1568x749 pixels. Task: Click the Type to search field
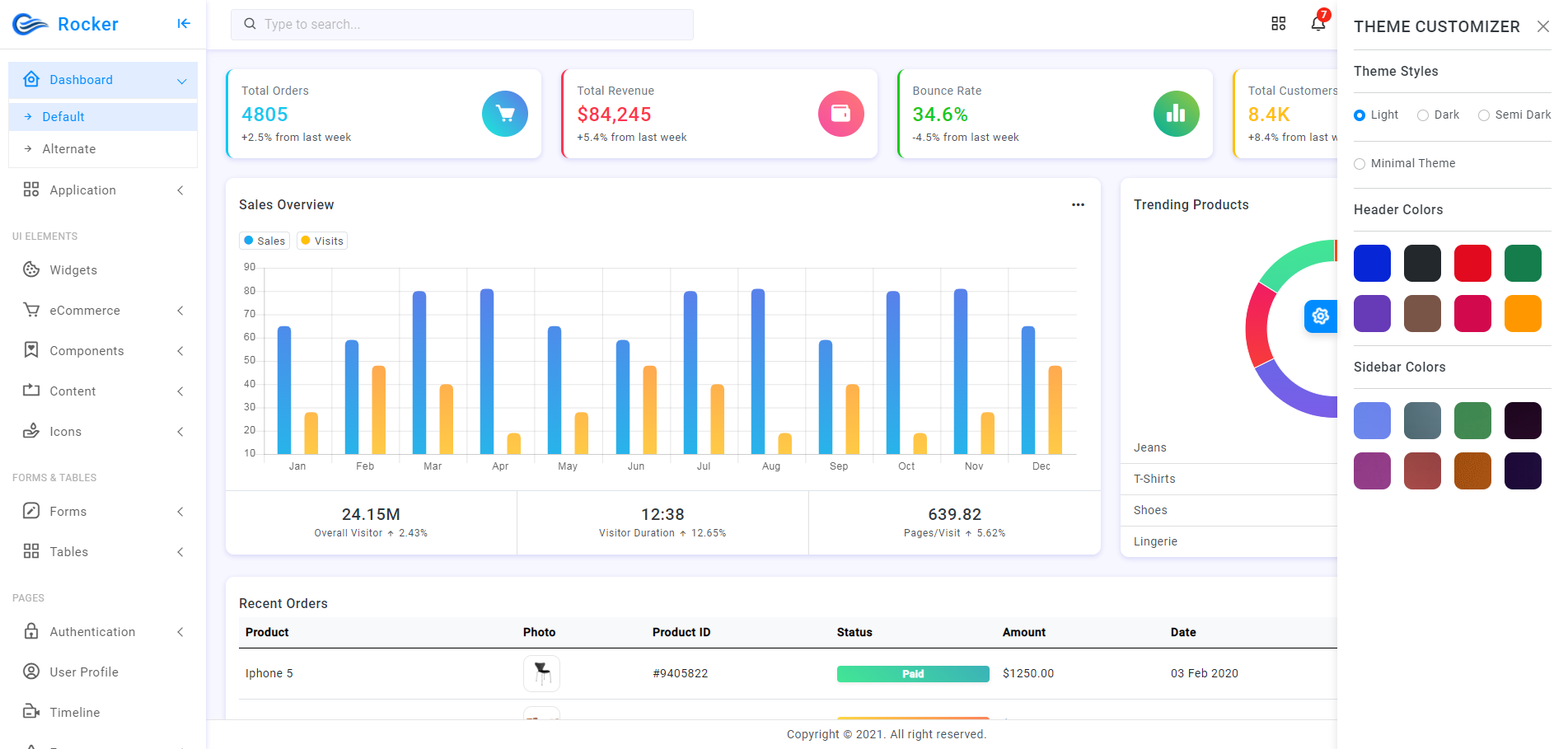click(461, 25)
